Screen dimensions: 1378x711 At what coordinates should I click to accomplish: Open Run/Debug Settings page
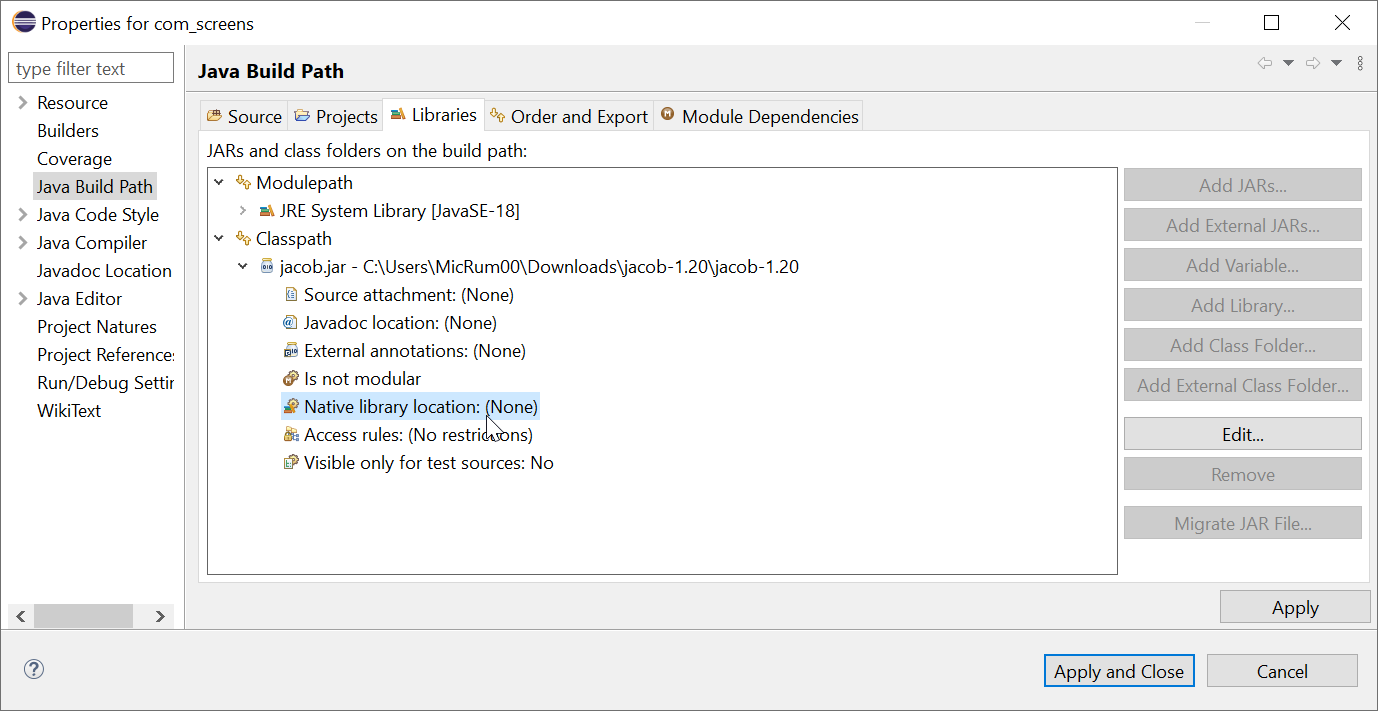tap(105, 383)
